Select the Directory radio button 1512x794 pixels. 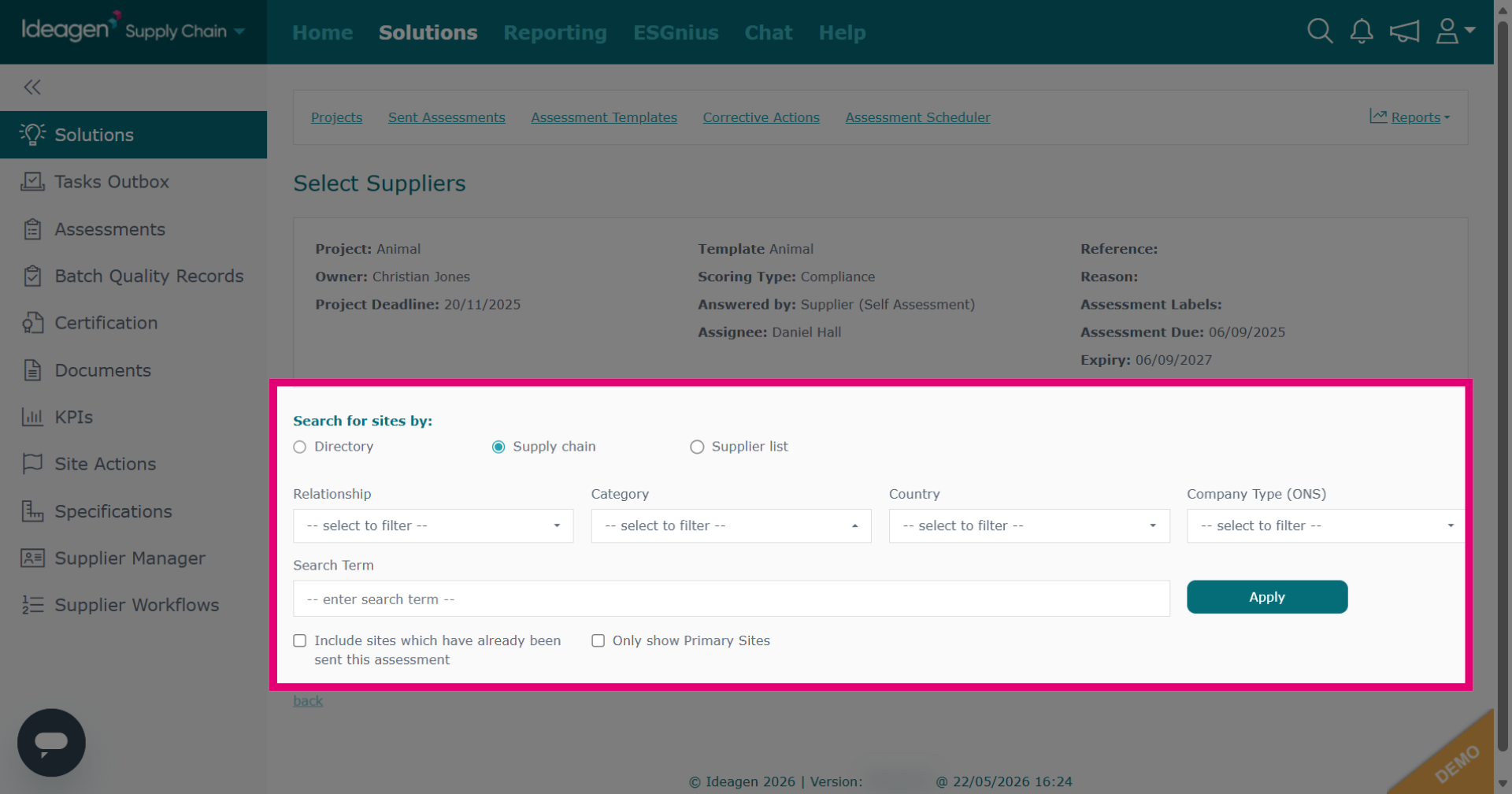299,447
